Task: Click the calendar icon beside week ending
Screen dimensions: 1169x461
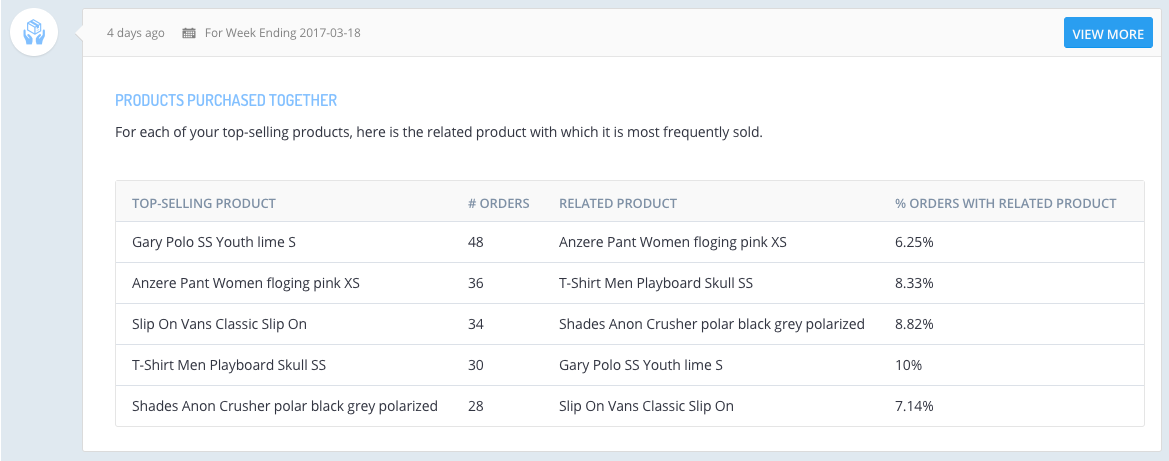Action: (189, 33)
